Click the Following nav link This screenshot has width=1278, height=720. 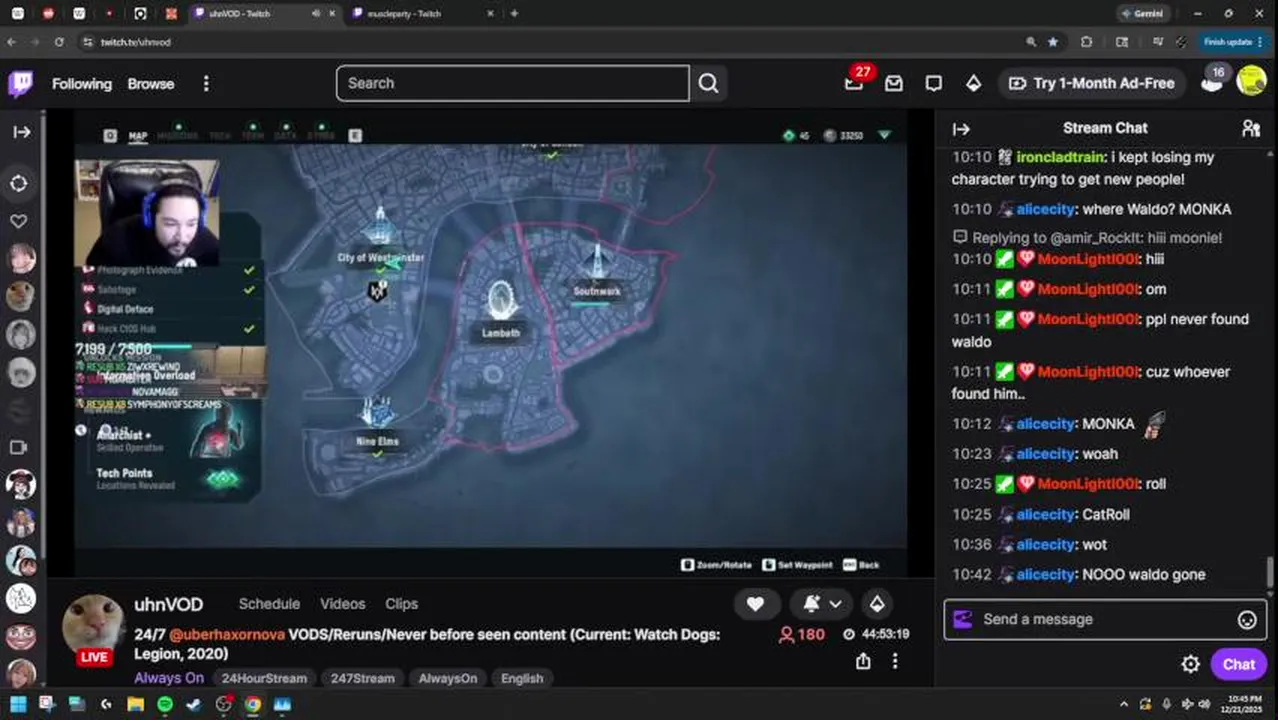point(82,84)
